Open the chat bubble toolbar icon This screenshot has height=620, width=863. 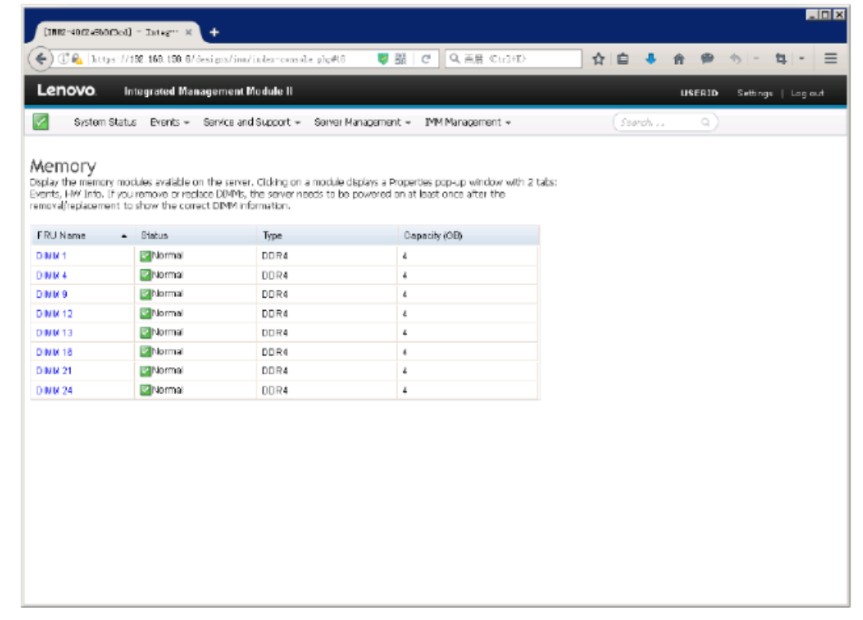coord(707,58)
